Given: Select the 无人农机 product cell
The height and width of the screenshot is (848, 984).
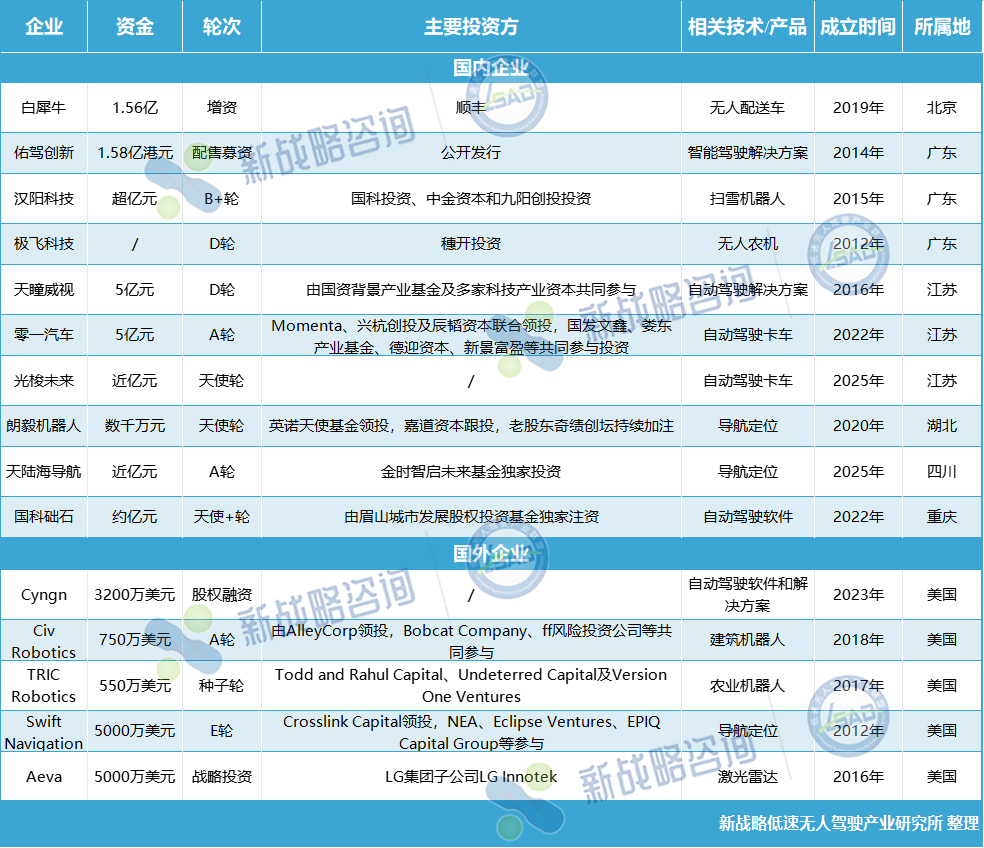Looking at the screenshot, I should 747,244.
